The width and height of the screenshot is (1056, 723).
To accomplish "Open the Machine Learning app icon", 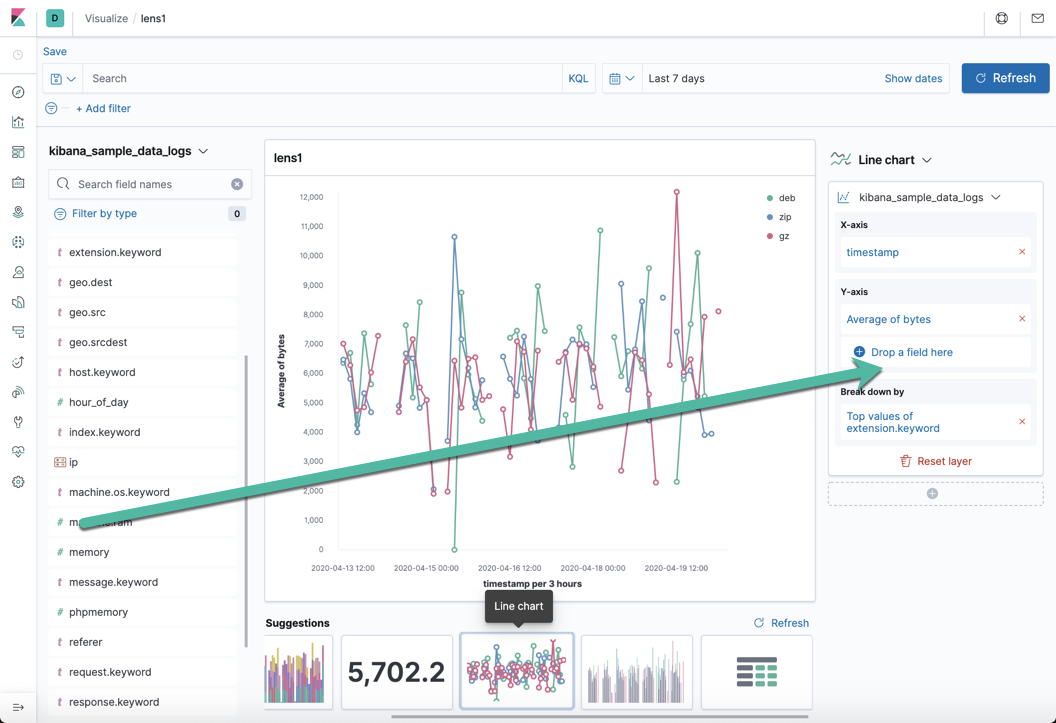I will 16,243.
